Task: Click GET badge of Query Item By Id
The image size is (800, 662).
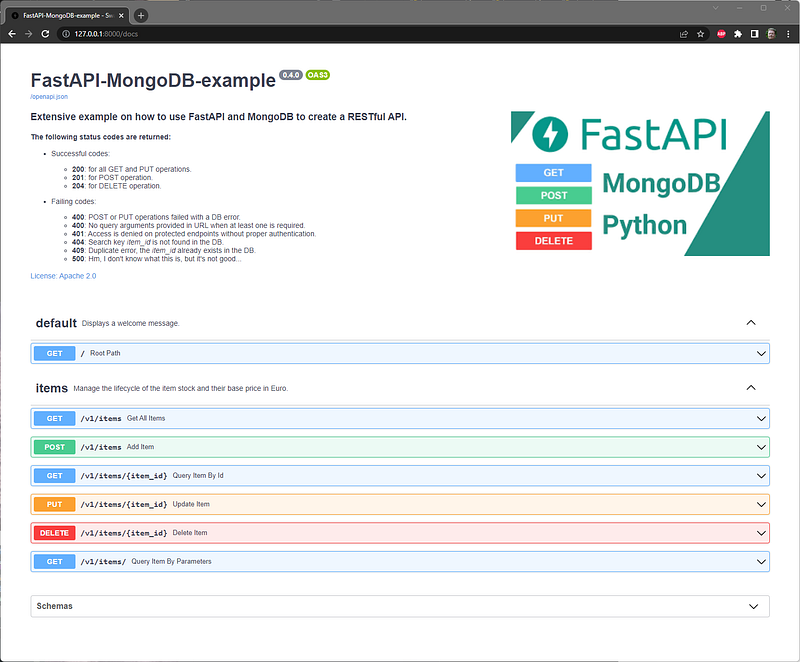Action: tap(55, 476)
